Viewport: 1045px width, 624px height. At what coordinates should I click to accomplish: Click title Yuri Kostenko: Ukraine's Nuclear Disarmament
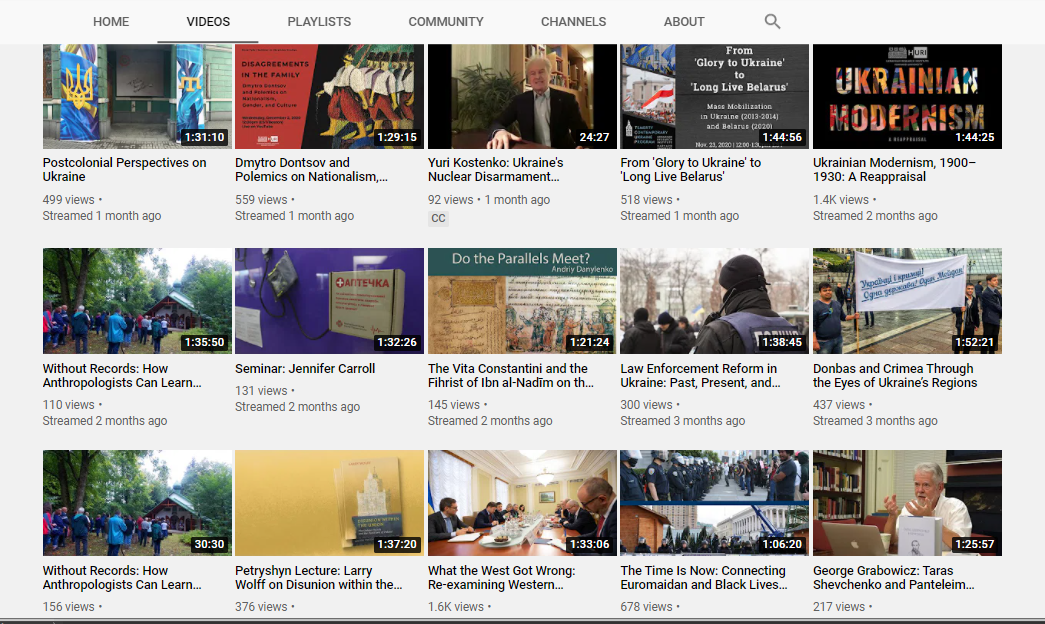[495, 169]
